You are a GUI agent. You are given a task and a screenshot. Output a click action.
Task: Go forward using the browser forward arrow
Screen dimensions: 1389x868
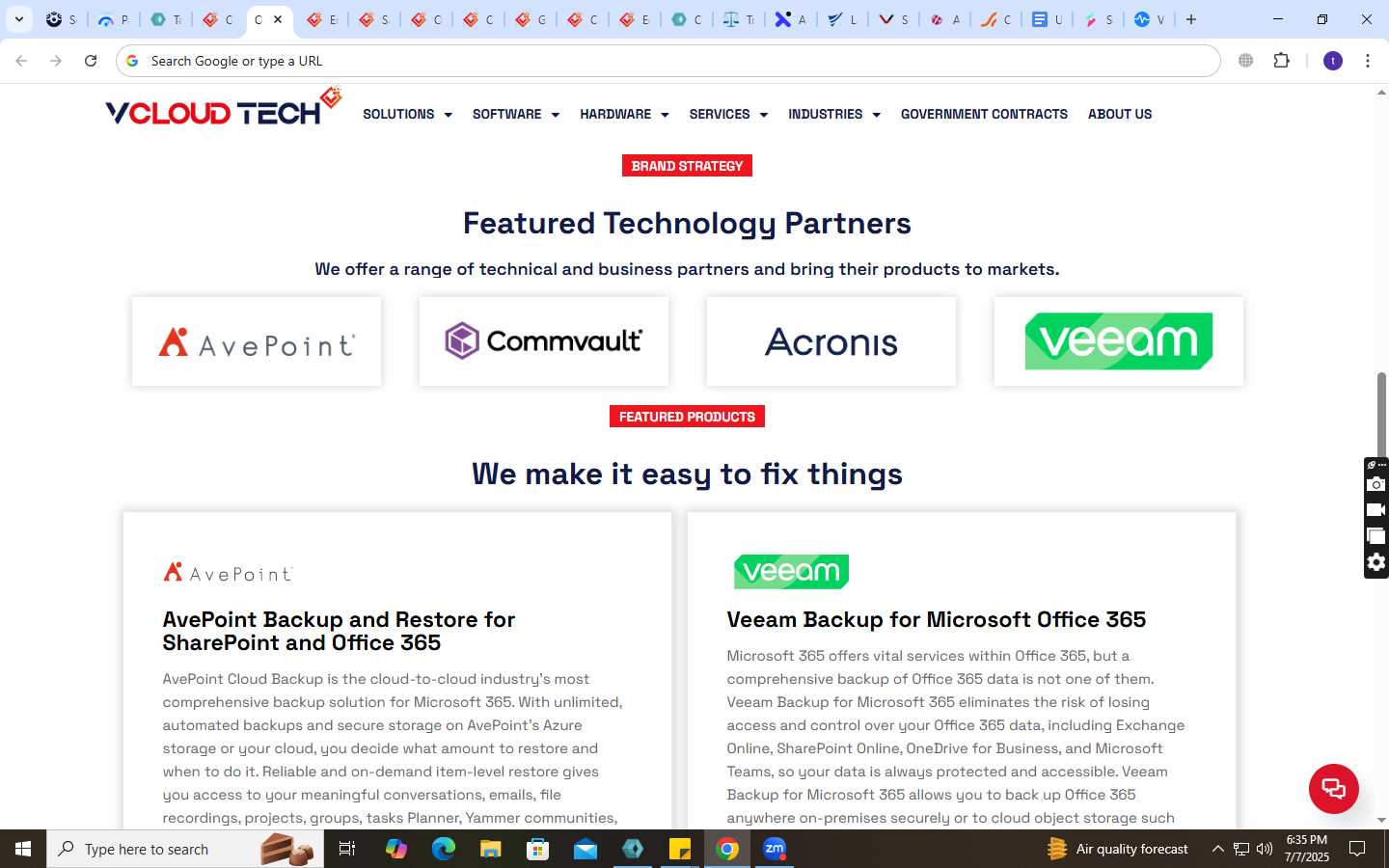tap(56, 61)
